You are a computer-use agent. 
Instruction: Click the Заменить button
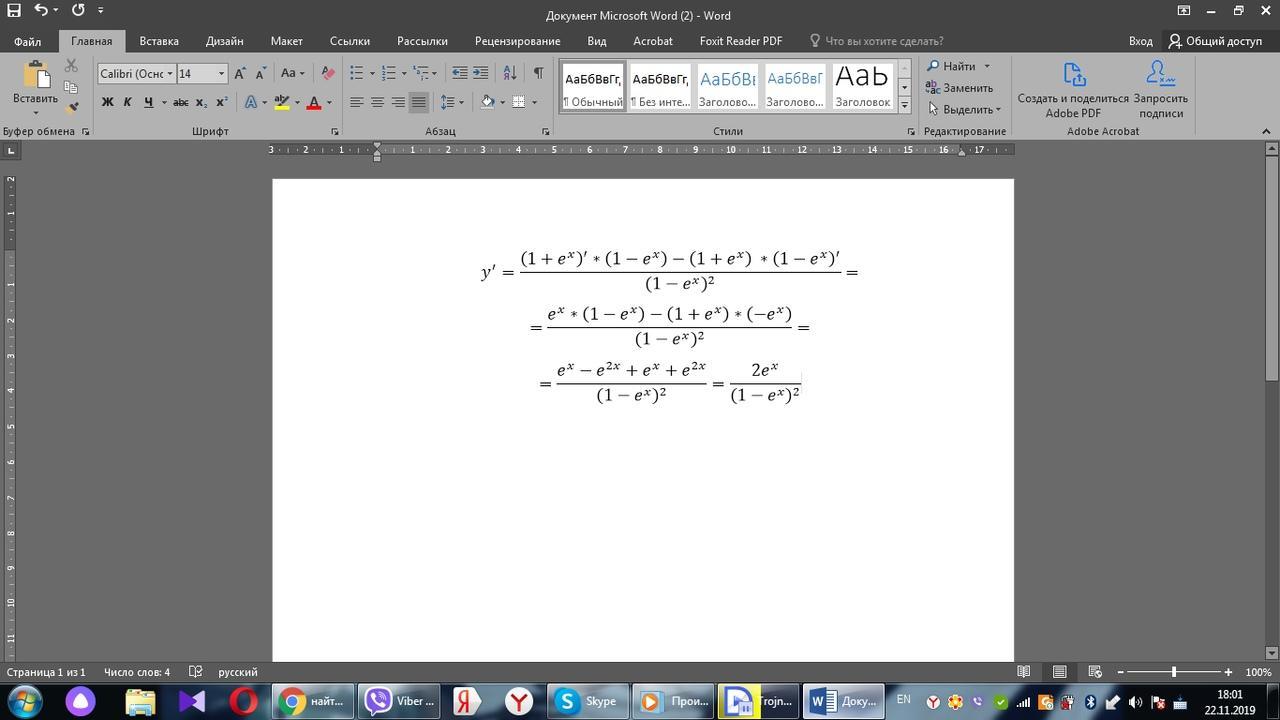tap(960, 88)
